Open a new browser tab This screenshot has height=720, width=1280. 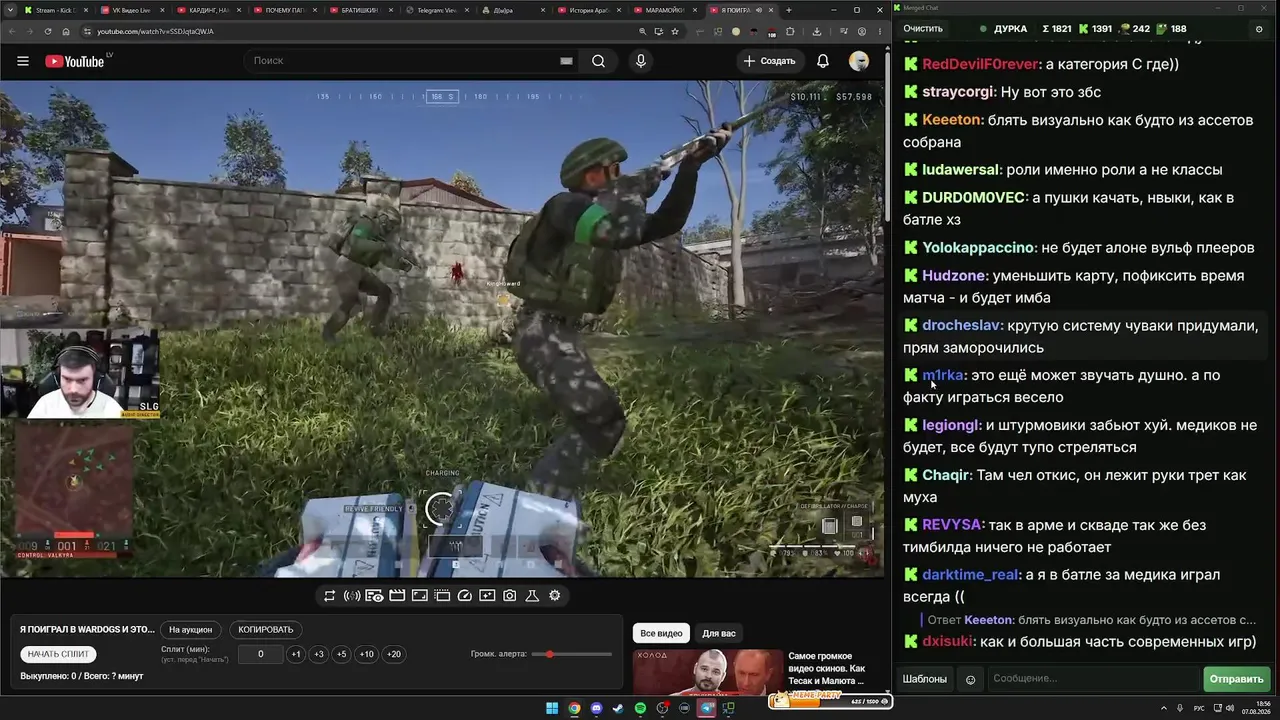[x=789, y=10]
